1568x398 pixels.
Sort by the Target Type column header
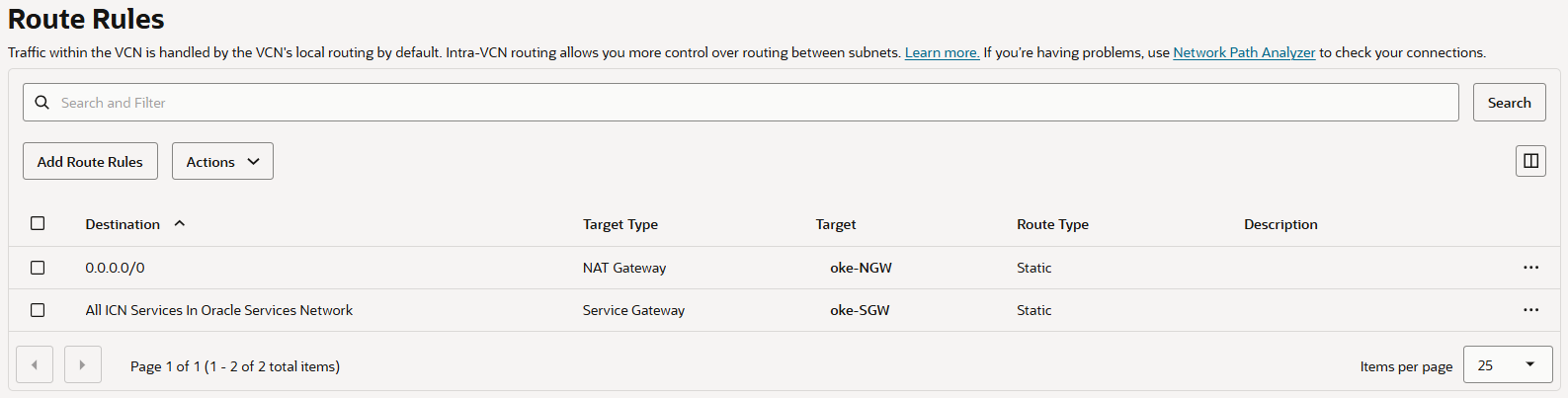click(619, 224)
